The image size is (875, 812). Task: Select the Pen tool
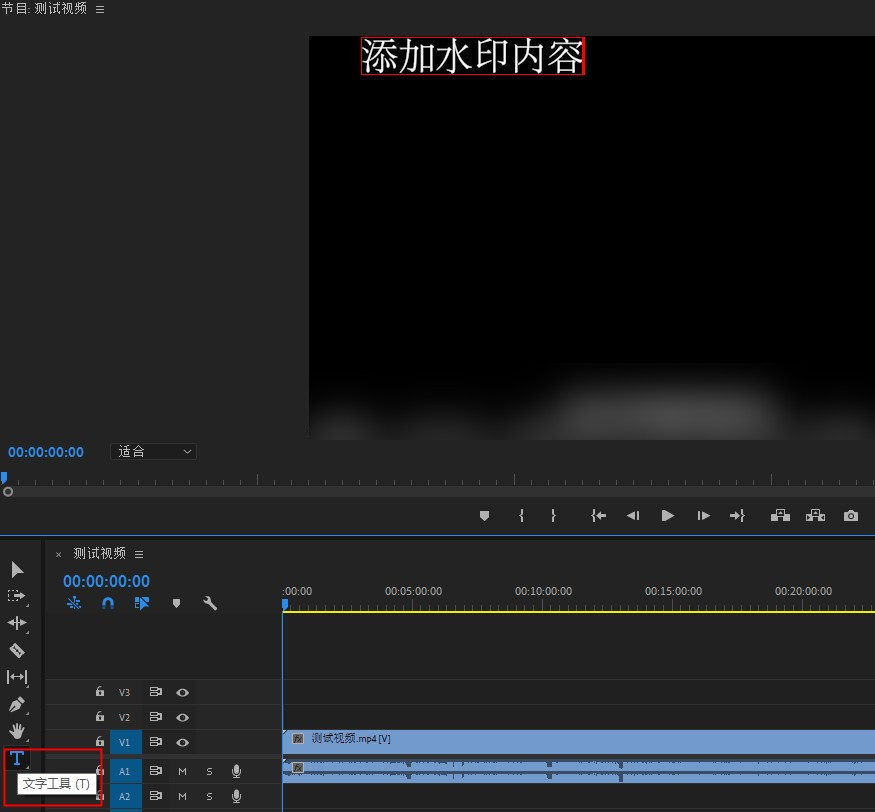(17, 704)
